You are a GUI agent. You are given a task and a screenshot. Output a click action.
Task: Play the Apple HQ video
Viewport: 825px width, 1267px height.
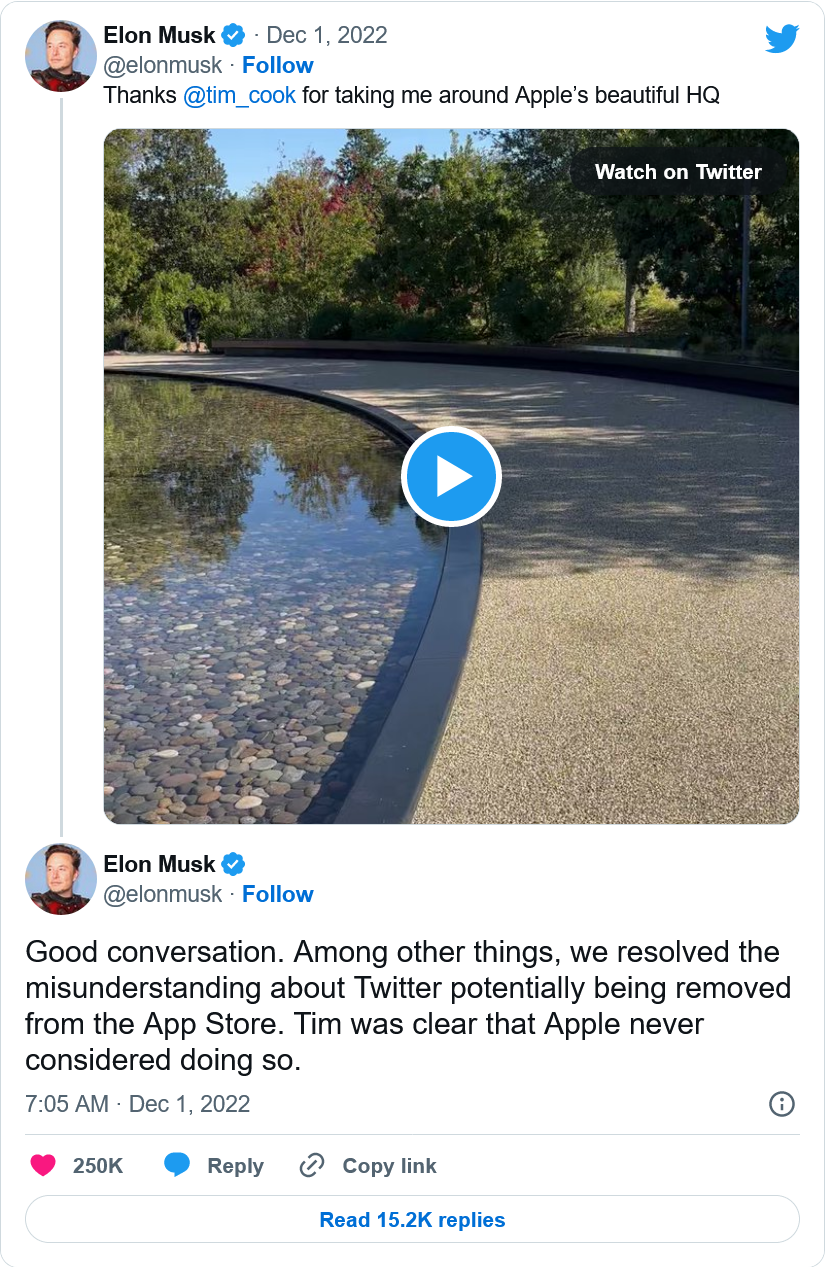(451, 476)
